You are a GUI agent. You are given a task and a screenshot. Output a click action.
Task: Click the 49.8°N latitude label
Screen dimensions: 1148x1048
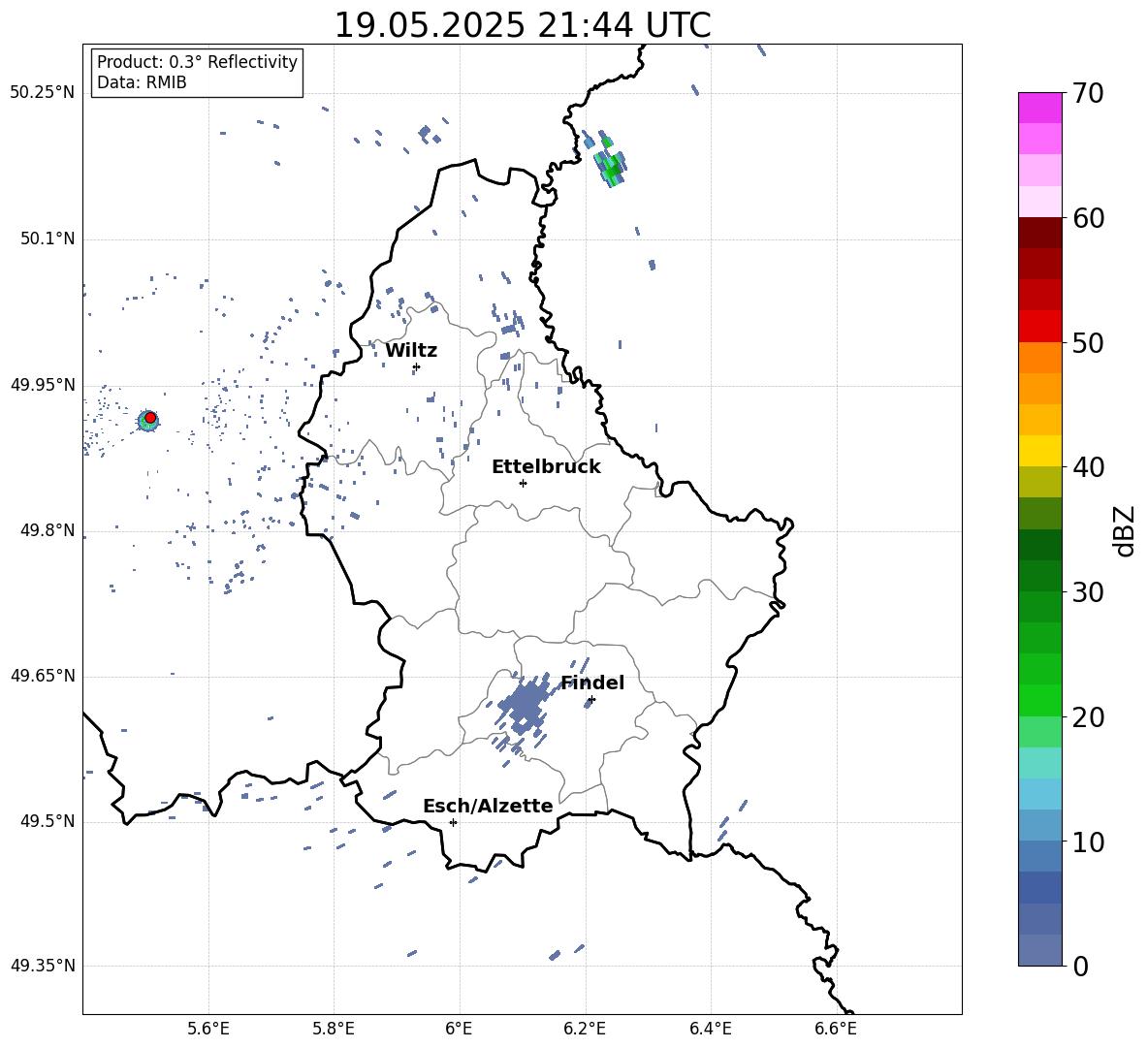(48, 530)
